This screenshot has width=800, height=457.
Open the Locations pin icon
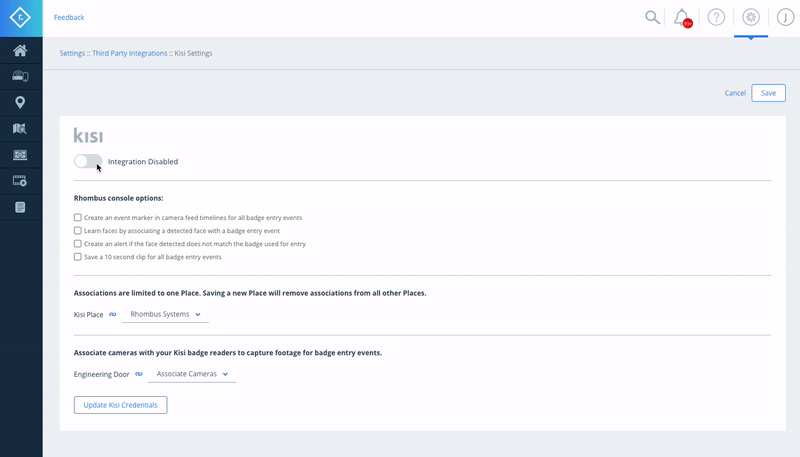[x=20, y=103]
